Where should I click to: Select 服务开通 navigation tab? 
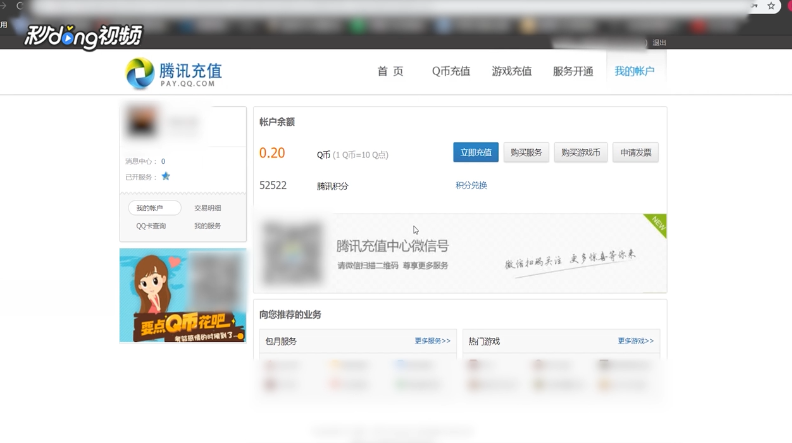coord(573,71)
